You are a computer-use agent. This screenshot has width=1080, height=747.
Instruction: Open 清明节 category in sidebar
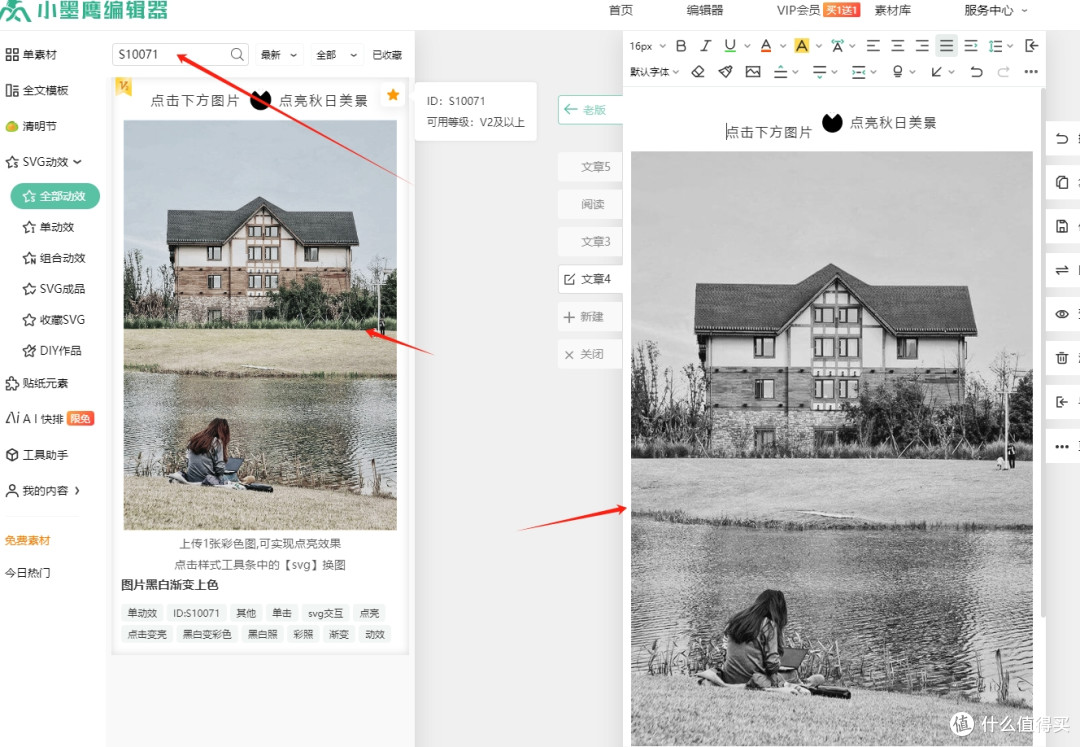[x=32, y=126]
